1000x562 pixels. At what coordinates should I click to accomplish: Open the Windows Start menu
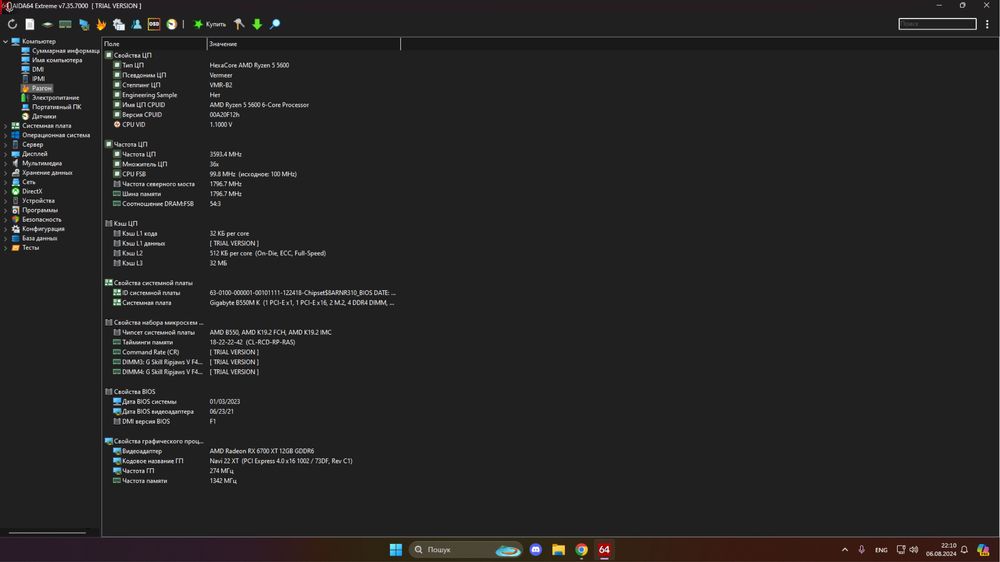[395, 549]
